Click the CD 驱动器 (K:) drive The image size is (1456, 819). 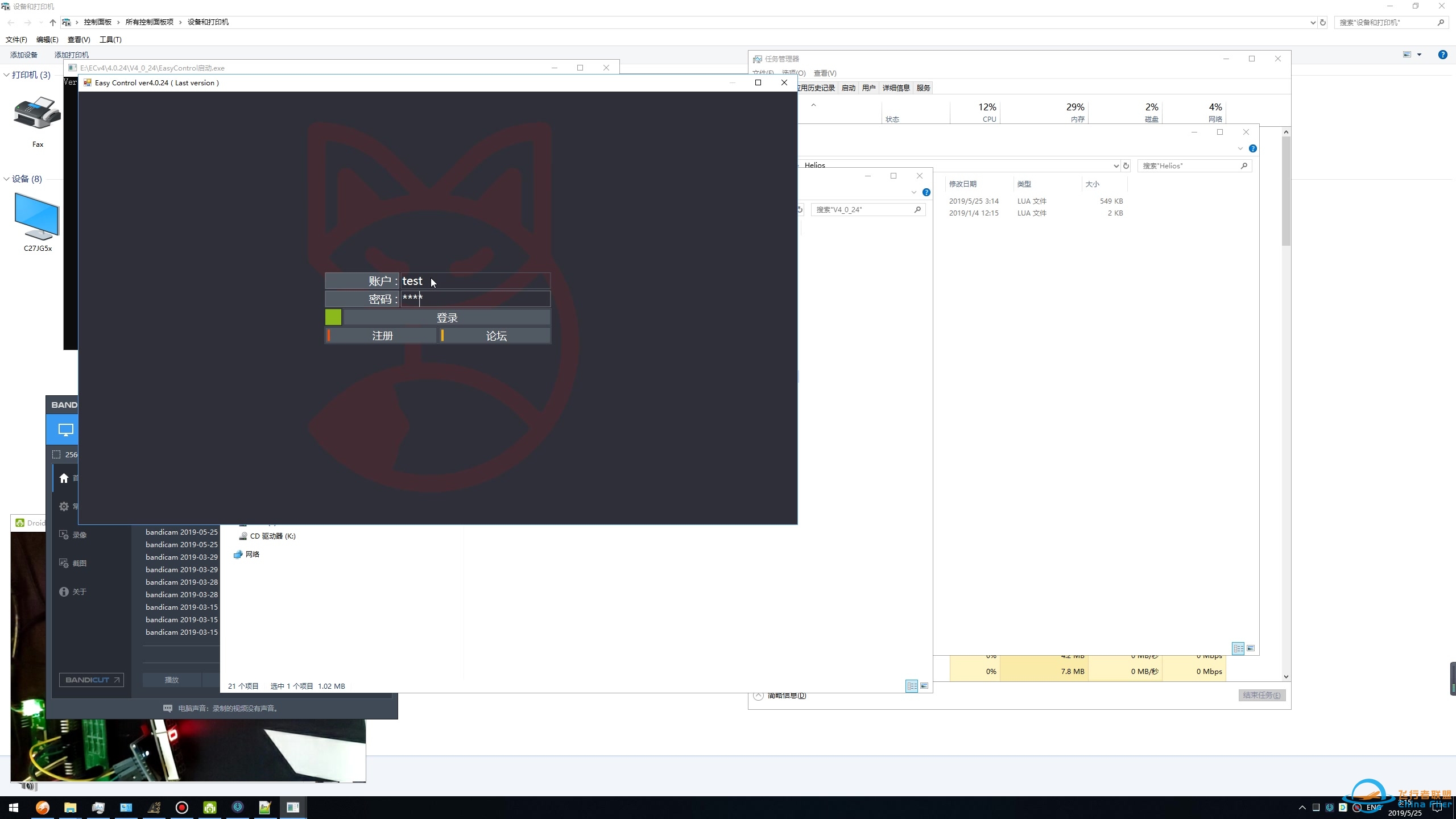[267, 536]
